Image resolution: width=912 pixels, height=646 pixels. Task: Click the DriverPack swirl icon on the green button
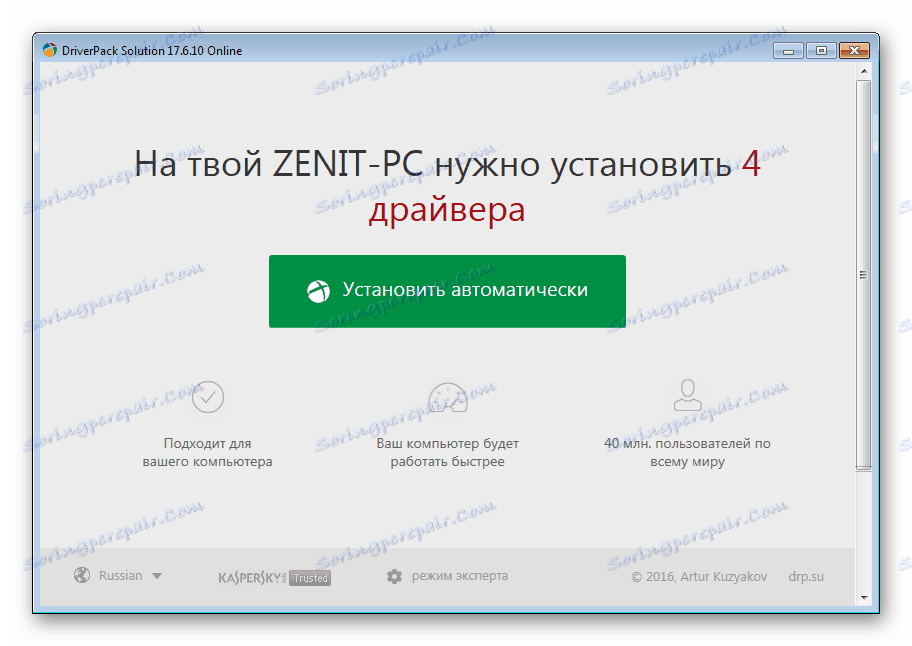tap(320, 291)
